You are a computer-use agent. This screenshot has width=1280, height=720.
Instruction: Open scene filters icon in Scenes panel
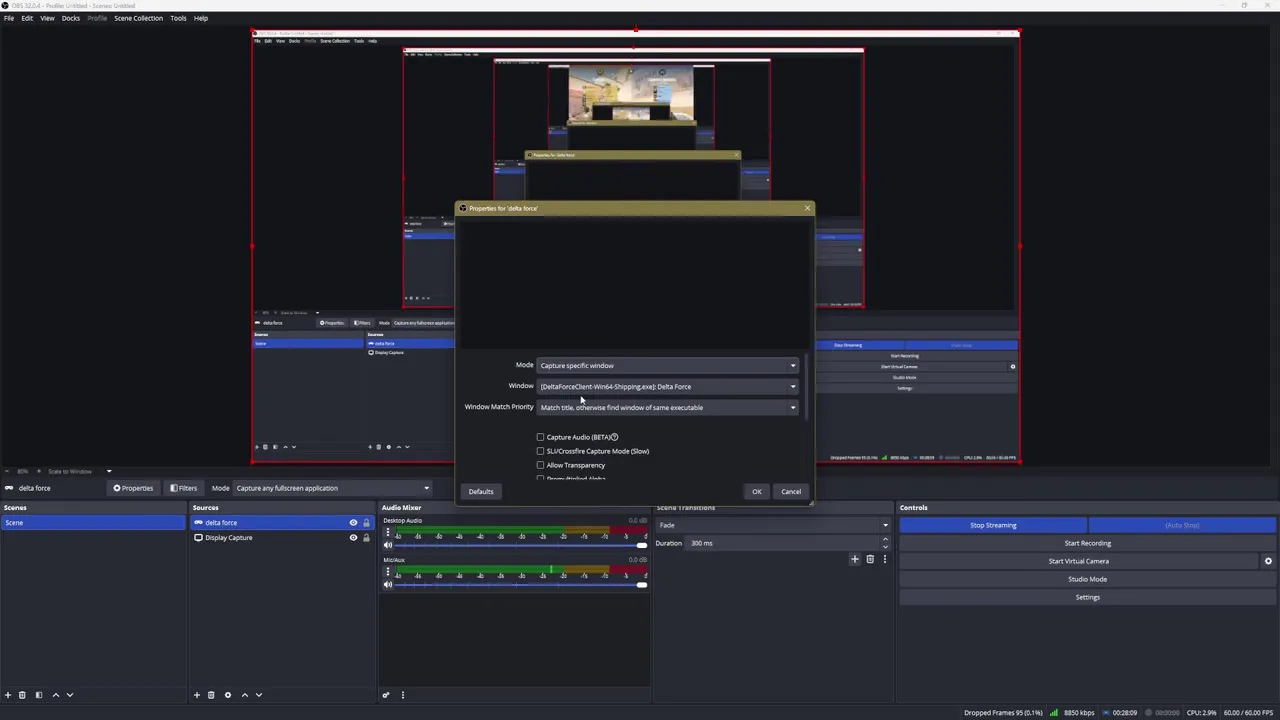pos(39,695)
